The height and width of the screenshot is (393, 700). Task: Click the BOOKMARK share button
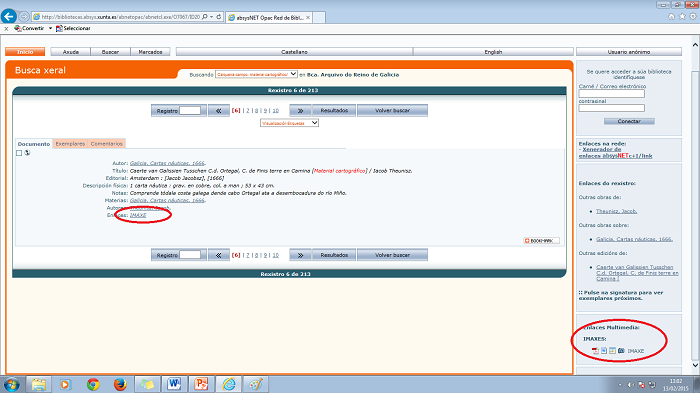[541, 241]
